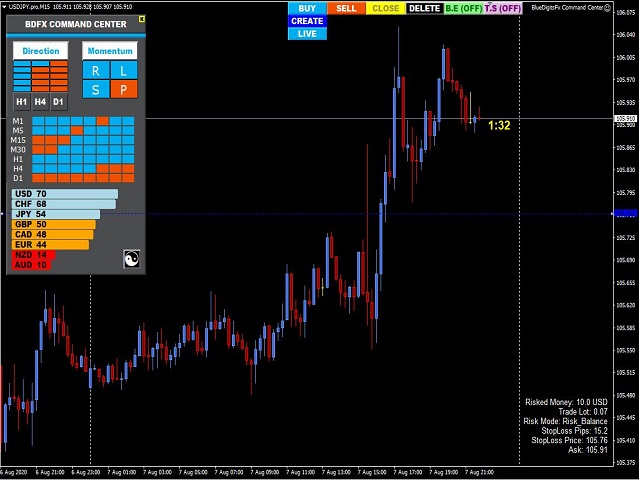The width and height of the screenshot is (640, 480).
Task: Click the Risk Mode: Risk_Balance text
Action: 565,421
